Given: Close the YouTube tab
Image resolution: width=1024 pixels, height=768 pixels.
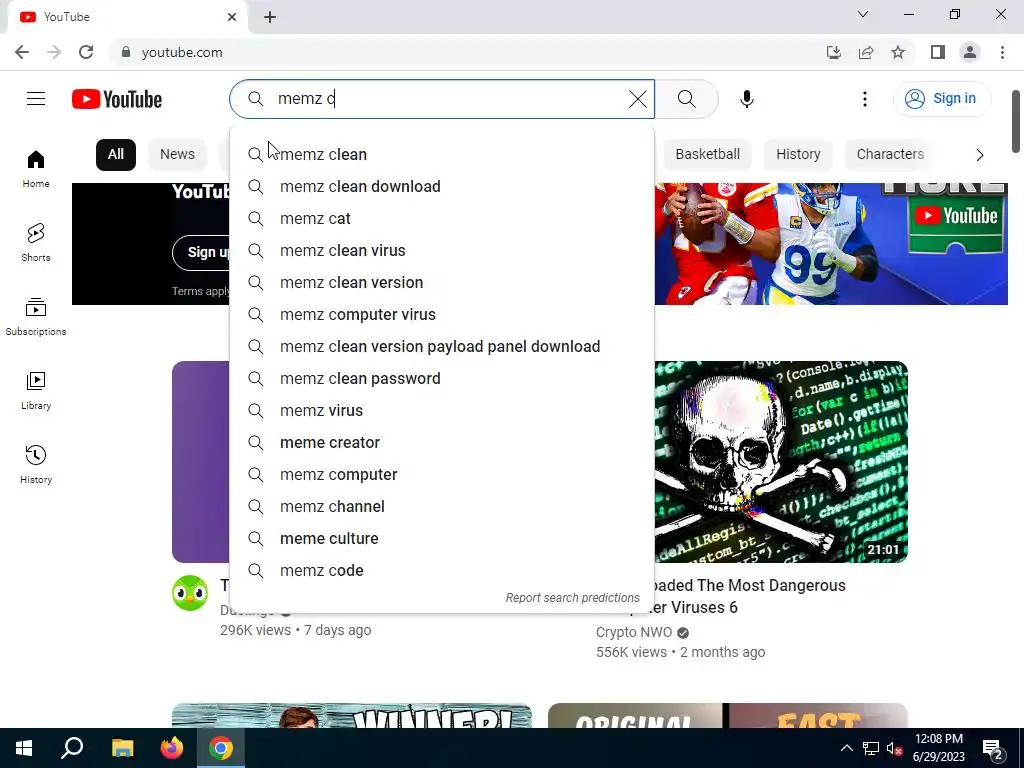Looking at the screenshot, I should [232, 17].
